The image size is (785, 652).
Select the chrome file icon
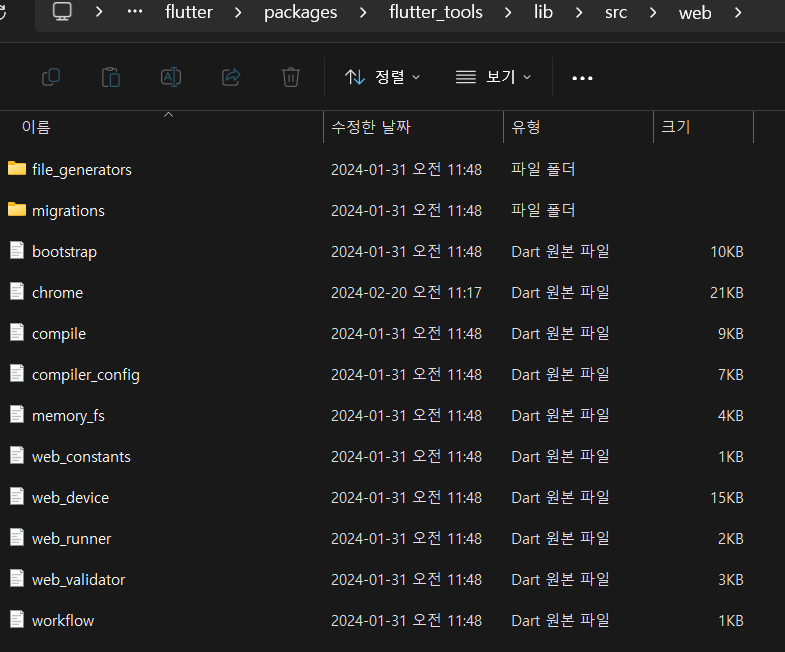coord(17,291)
